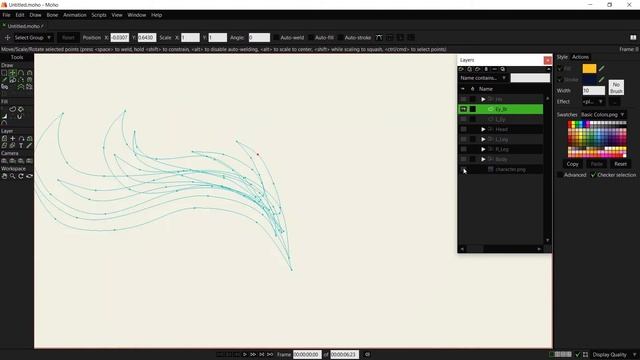Click the Copy style button
Screen dimensions: 640x360
(572, 164)
